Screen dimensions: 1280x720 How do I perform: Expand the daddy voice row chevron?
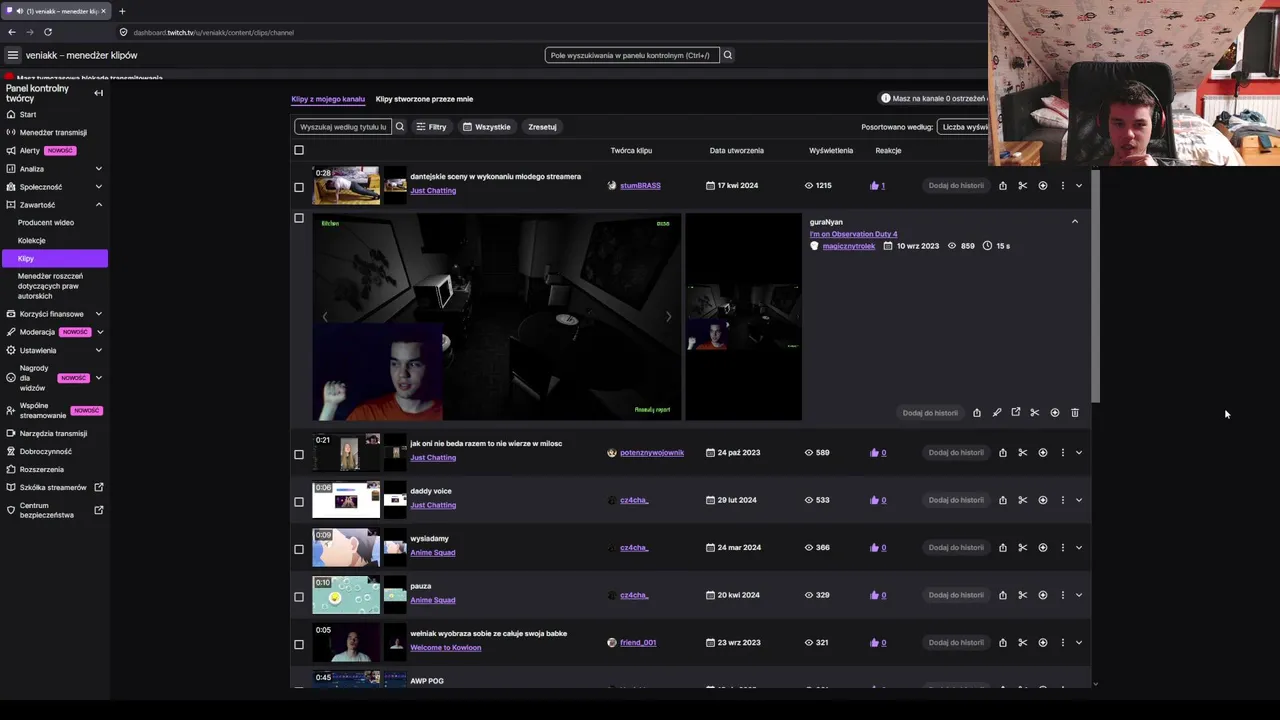1078,500
